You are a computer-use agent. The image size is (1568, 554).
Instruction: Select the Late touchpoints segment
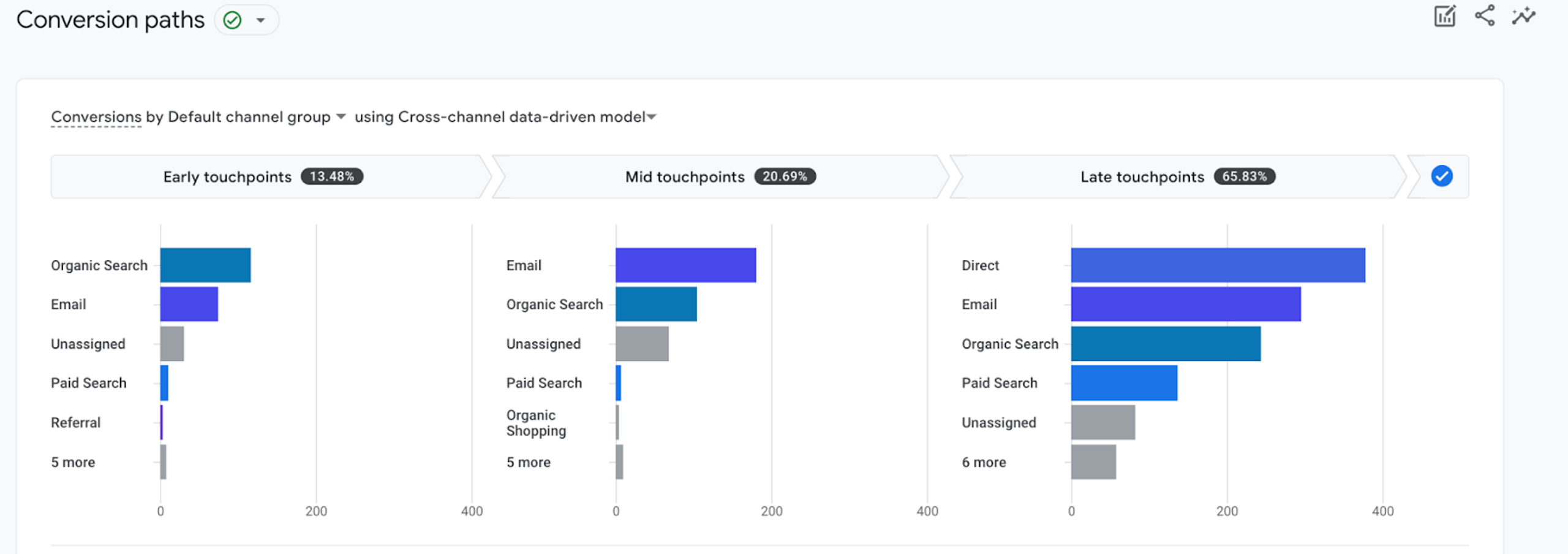pos(1177,176)
